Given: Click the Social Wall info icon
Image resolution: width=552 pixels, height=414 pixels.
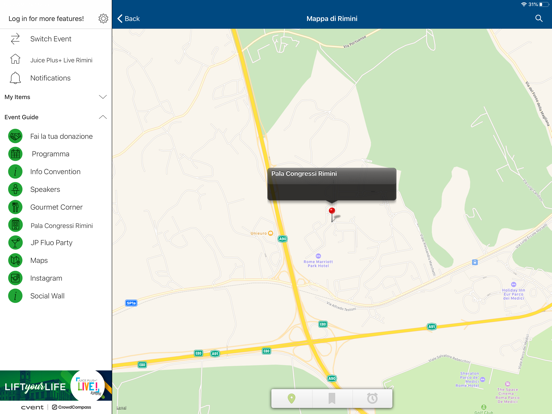Looking at the screenshot, I should [15, 296].
